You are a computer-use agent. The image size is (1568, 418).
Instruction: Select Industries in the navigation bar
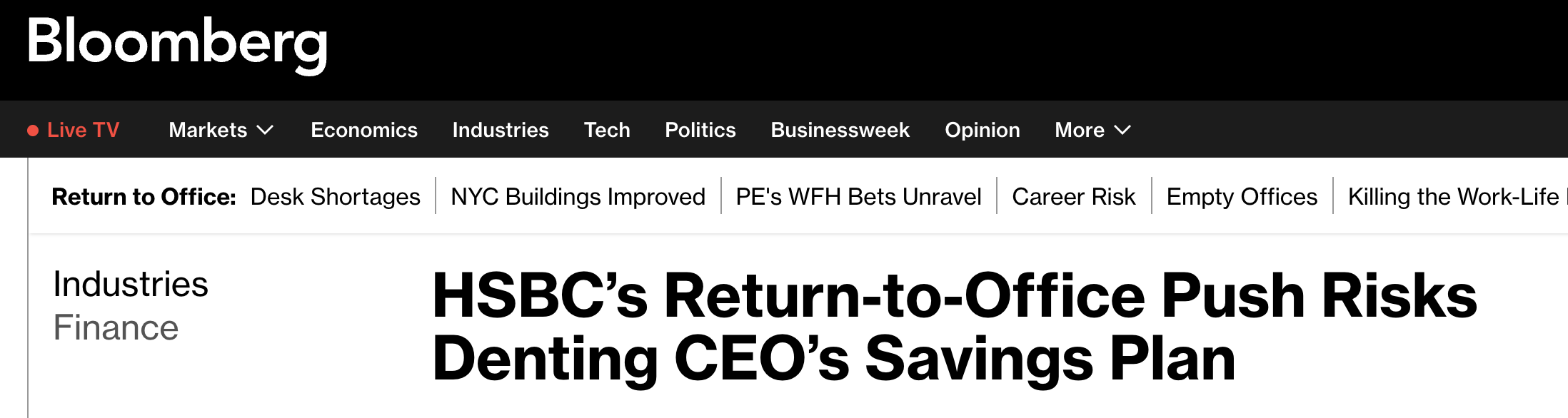pos(501,130)
